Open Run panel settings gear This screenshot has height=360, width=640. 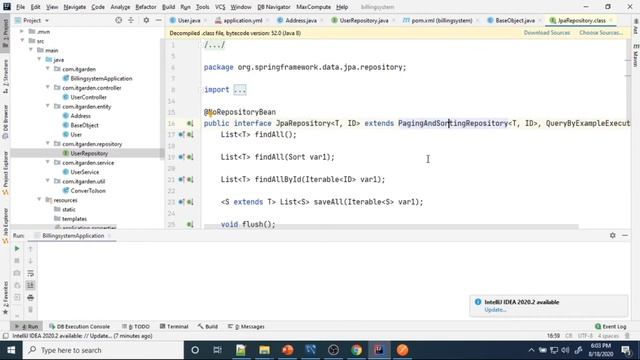[x=613, y=236]
